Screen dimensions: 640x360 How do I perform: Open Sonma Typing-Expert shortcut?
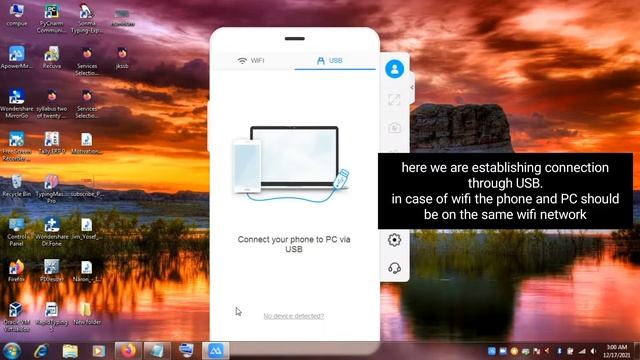87,18
